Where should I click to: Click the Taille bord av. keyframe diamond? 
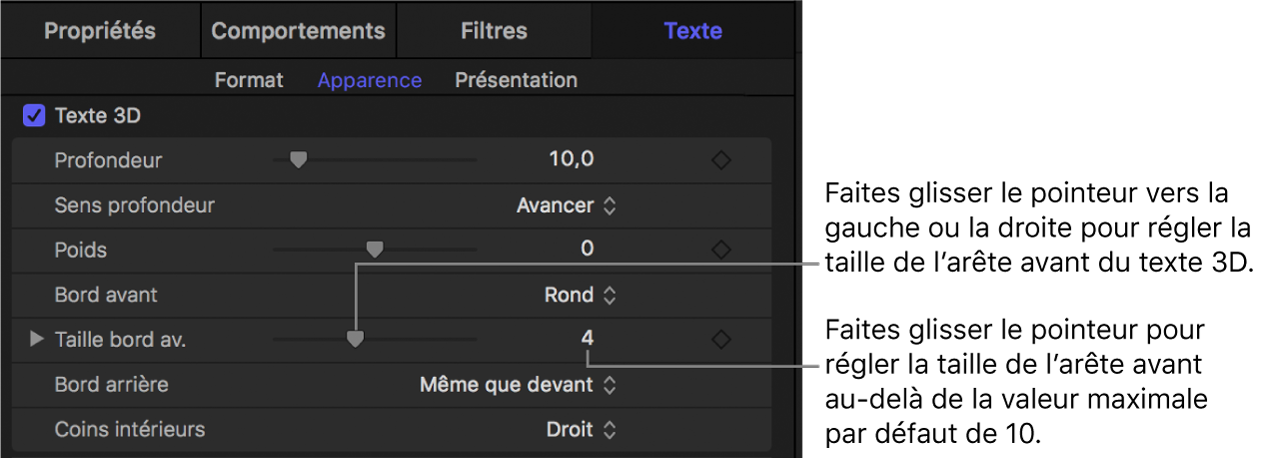point(721,339)
